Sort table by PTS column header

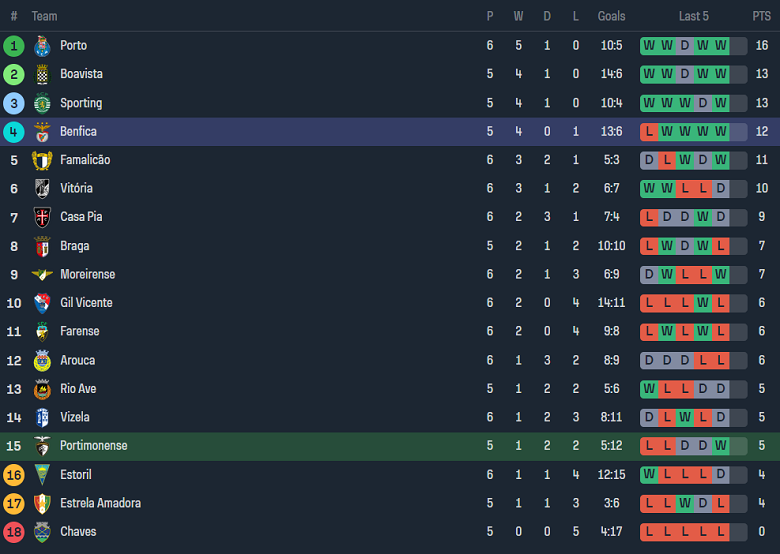click(x=761, y=16)
